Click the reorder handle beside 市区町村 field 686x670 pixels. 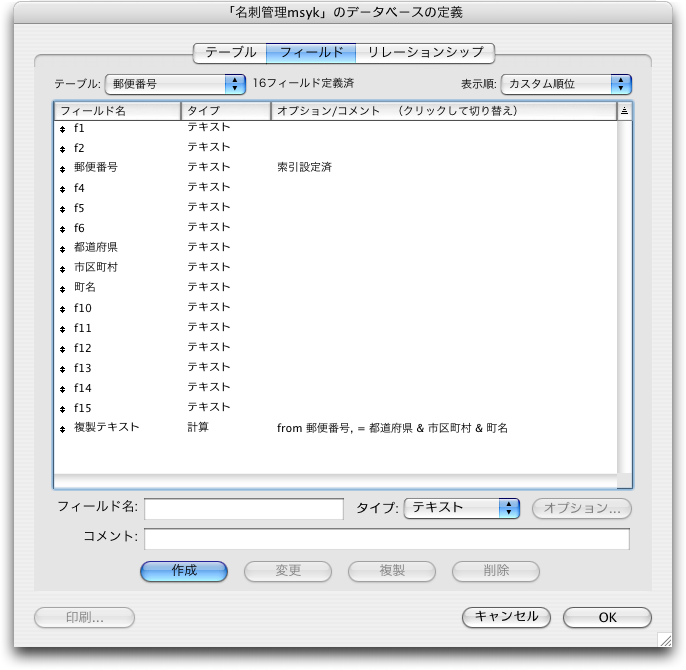point(63,269)
